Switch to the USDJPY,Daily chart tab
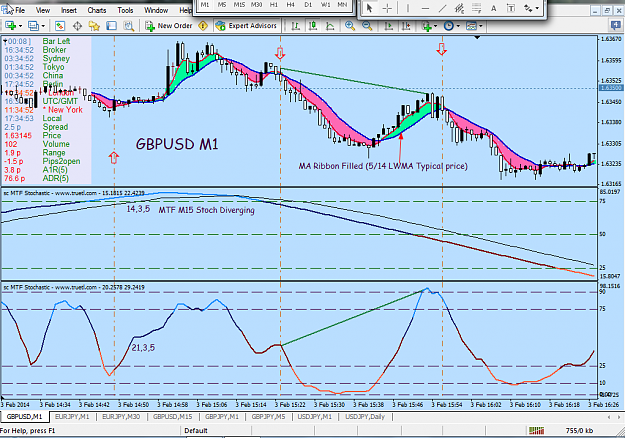Image resolution: width=625 pixels, height=438 pixels. coord(365,417)
